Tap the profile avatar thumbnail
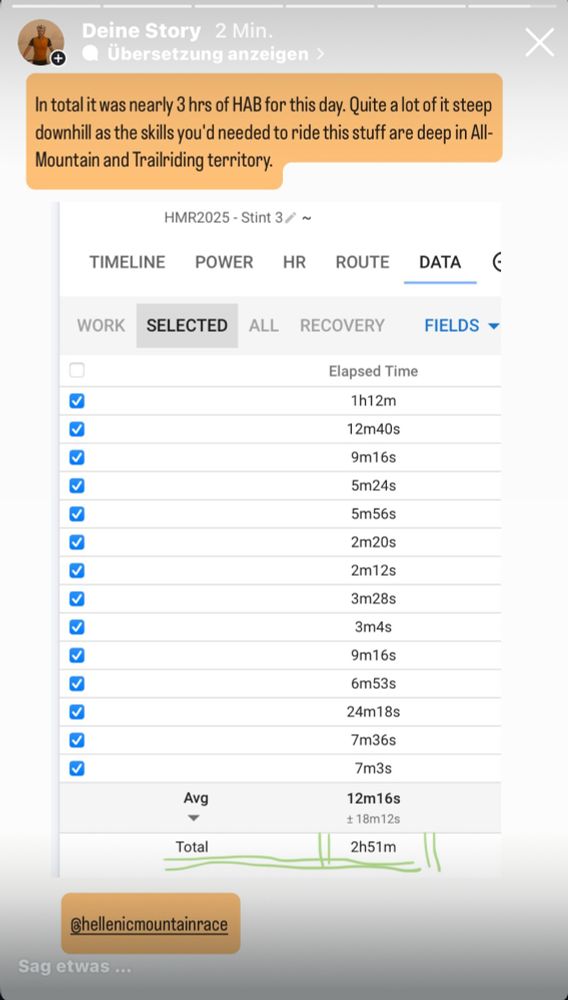This screenshot has height=1000, width=568. pos(41,42)
